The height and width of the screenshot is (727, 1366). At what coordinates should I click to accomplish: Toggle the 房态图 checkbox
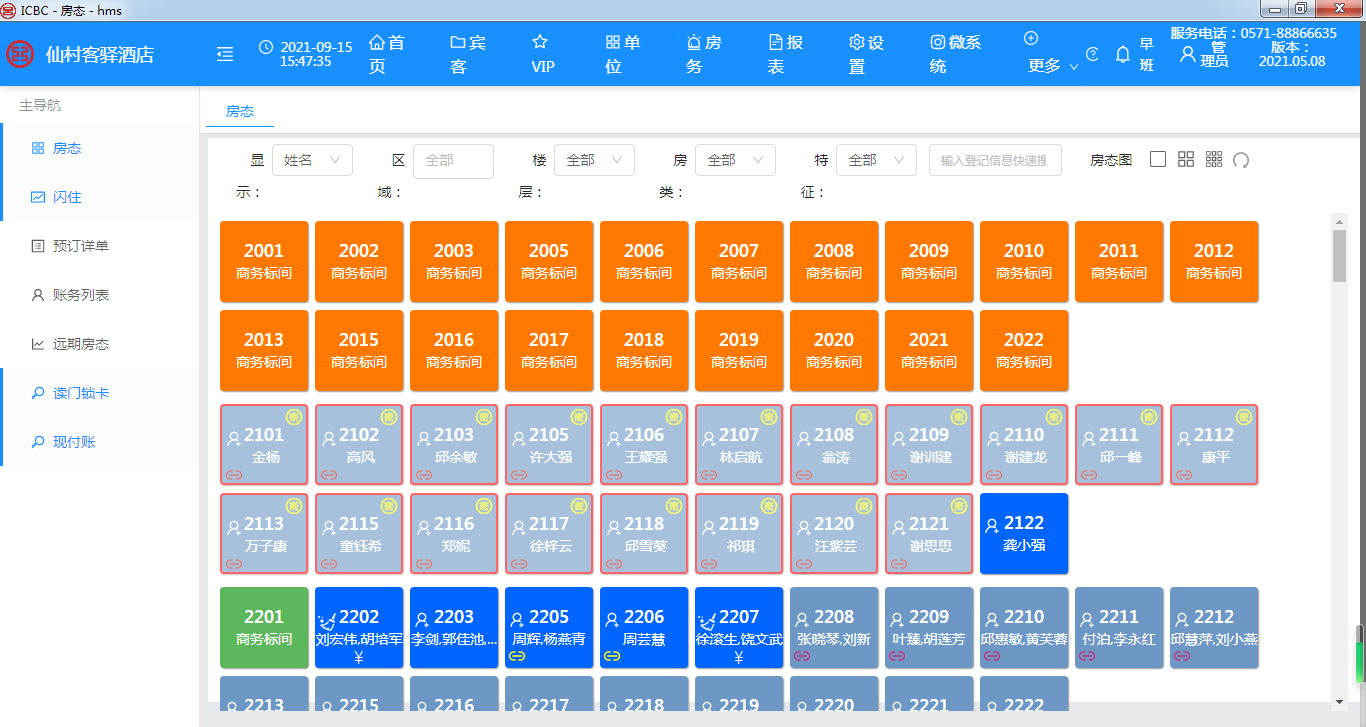[1158, 160]
